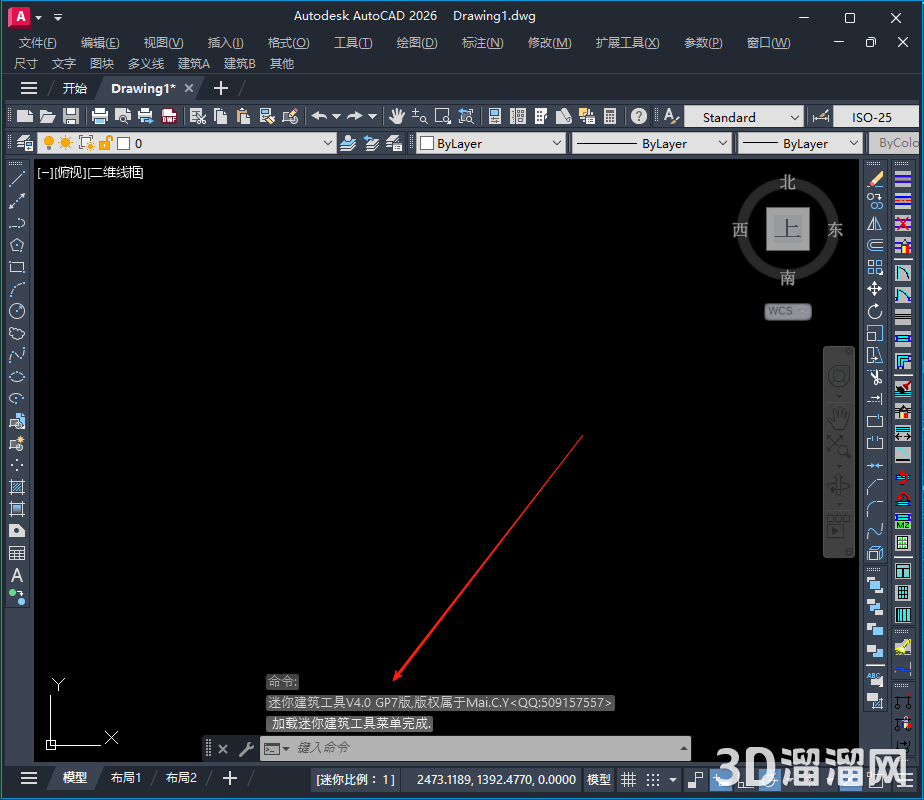Select the Polygon draw tool
This screenshot has width=924, height=800.
tap(17, 245)
